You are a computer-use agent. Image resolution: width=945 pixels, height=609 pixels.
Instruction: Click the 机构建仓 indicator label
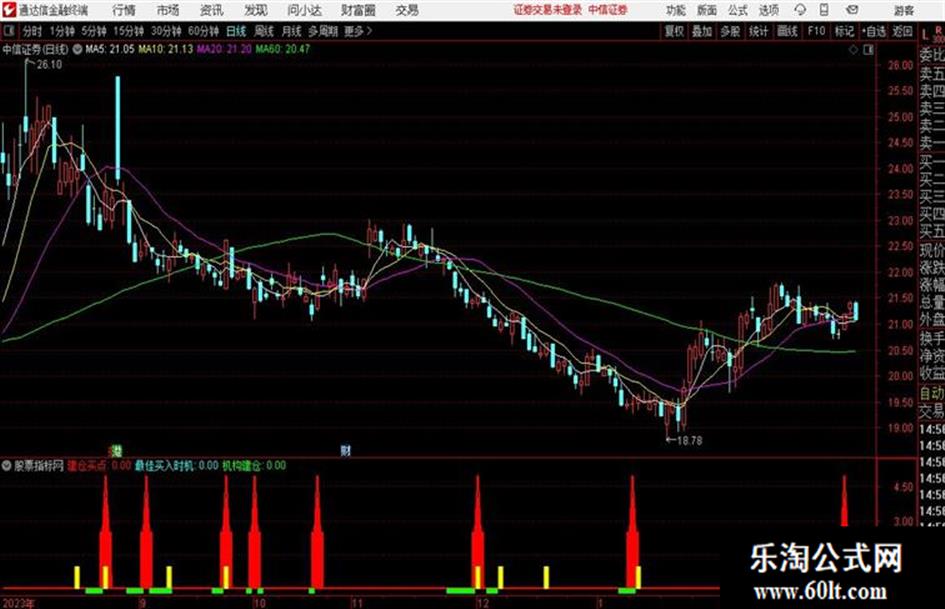click(x=242, y=465)
